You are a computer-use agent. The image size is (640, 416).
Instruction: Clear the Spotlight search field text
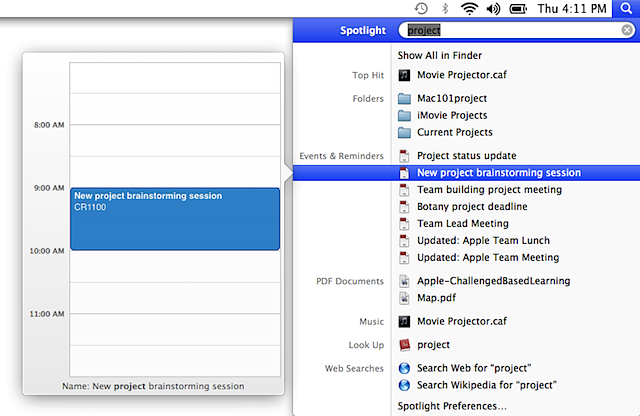pyautogui.click(x=626, y=30)
